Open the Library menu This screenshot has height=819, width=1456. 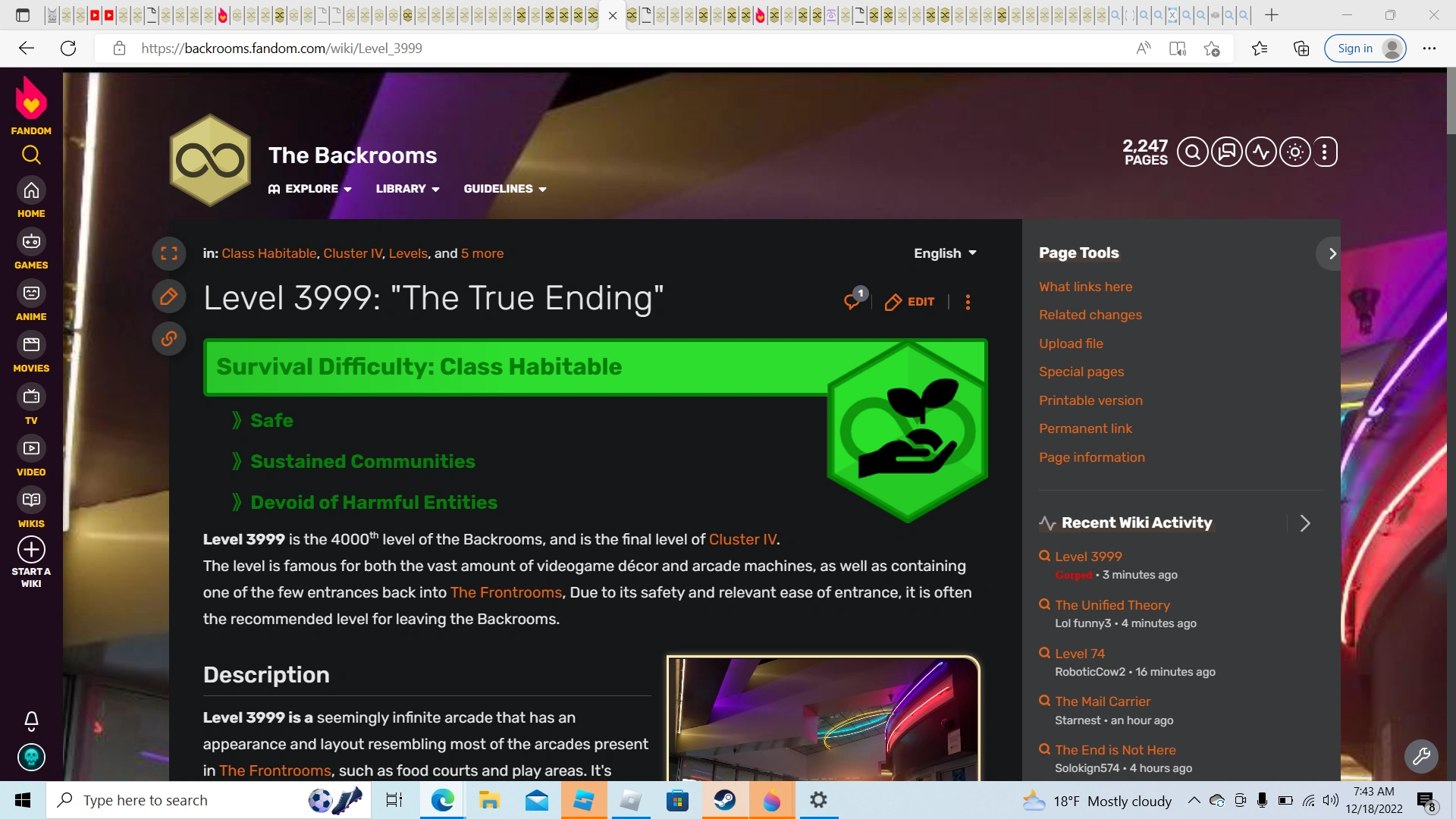click(407, 189)
